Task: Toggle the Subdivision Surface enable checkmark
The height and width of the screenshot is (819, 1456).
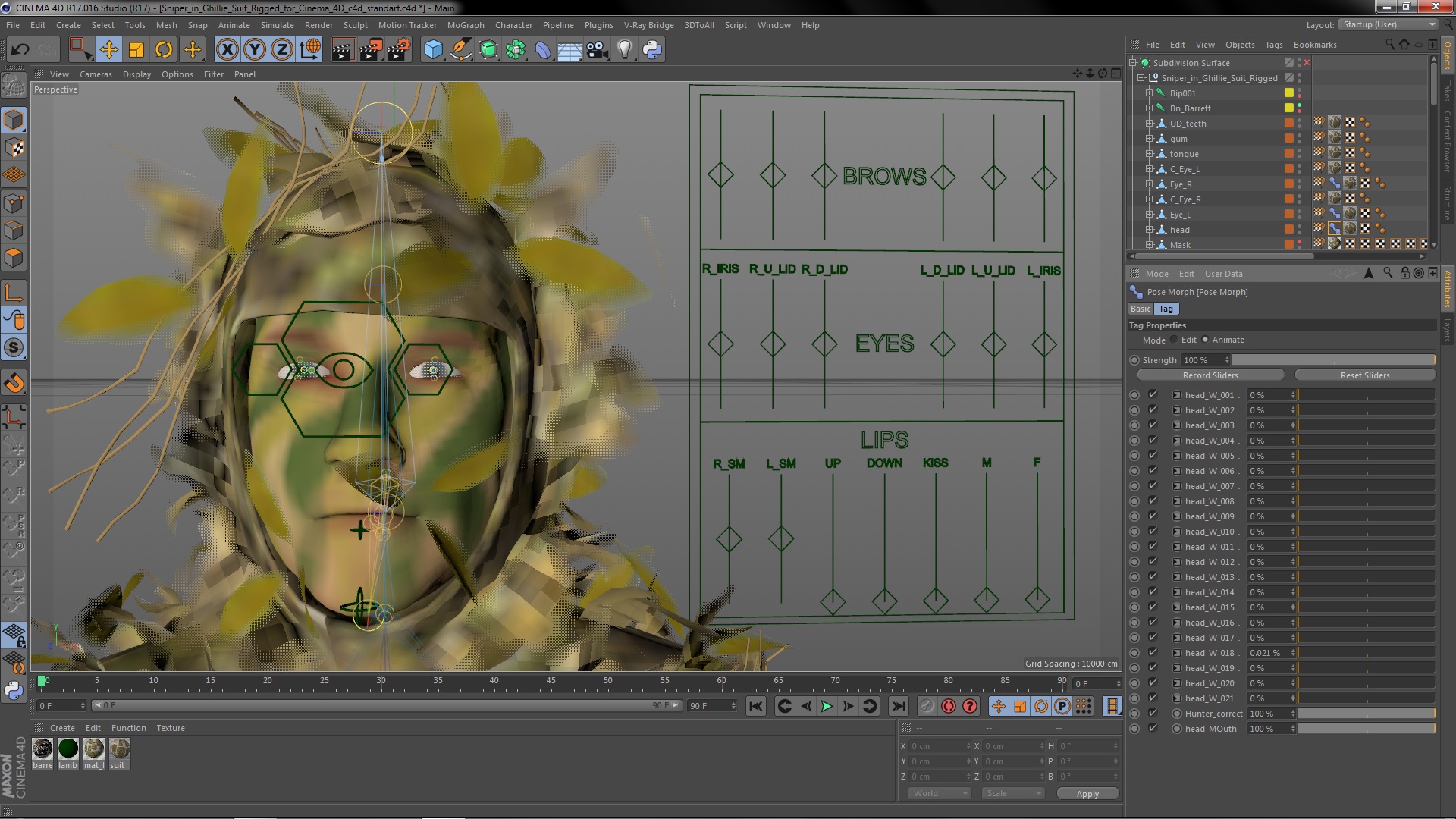Action: [x=1307, y=63]
